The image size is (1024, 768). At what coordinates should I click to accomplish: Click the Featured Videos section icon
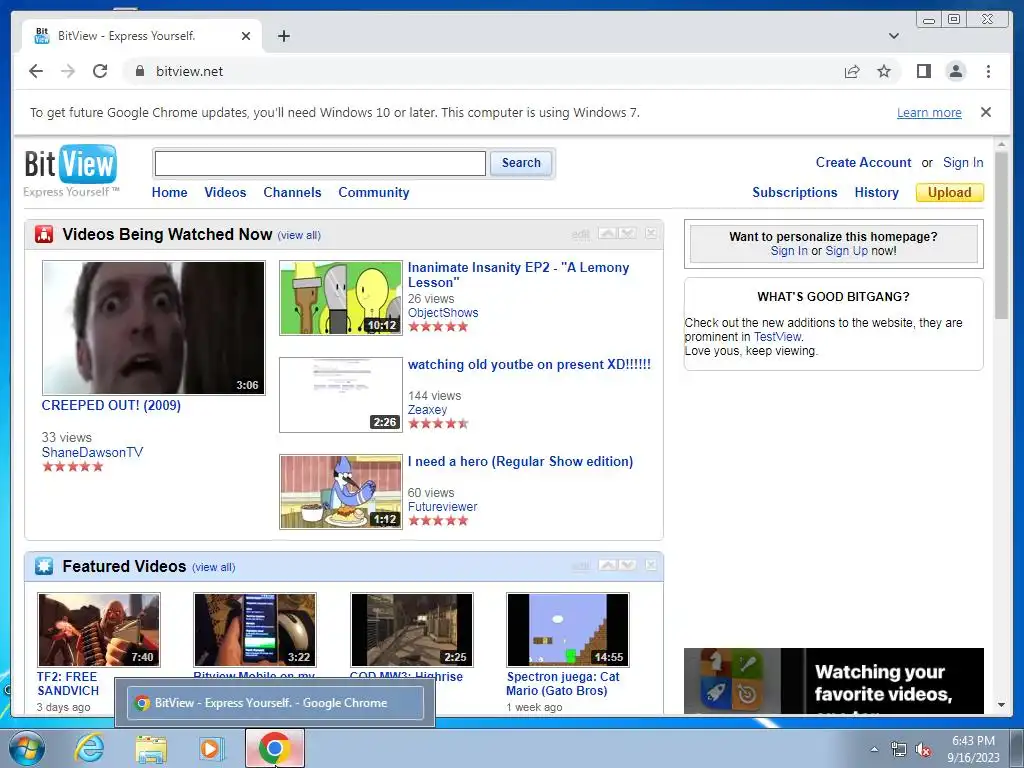coord(44,566)
